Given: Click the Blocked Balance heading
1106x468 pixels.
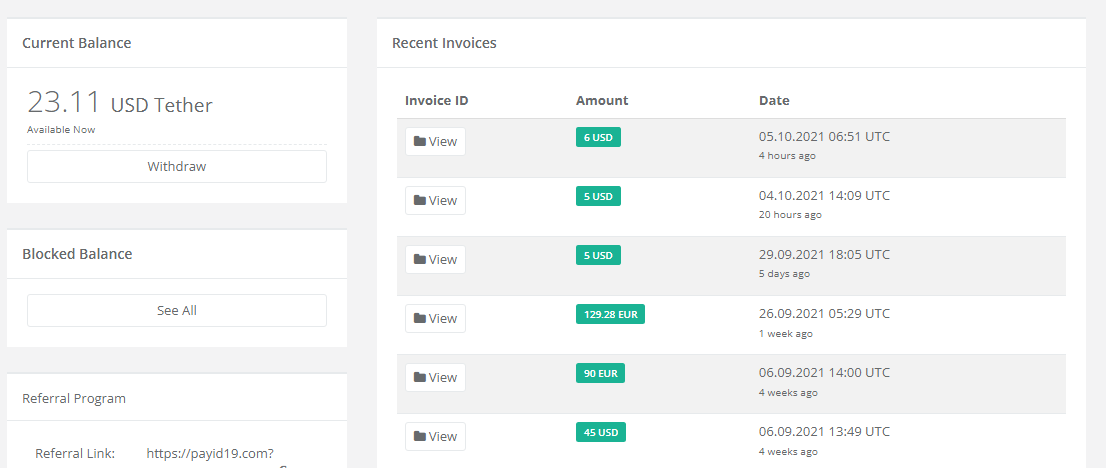Looking at the screenshot, I should click(x=78, y=254).
